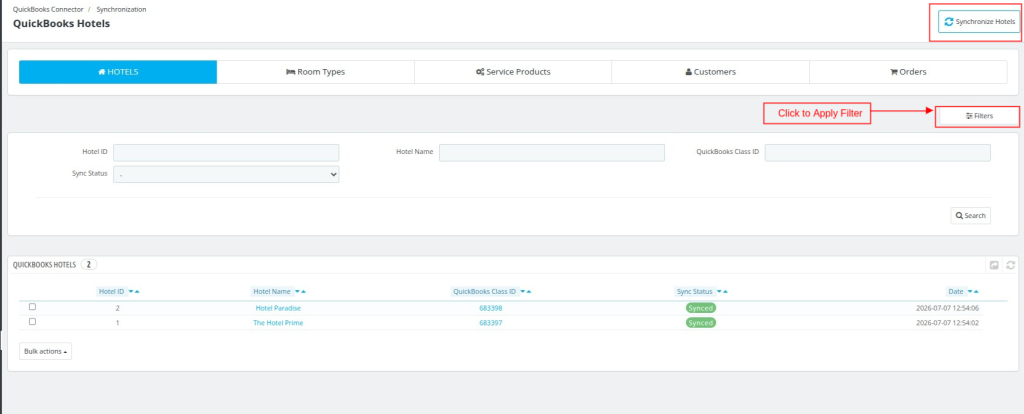Screen dimensions: 1024x414
Task: Click QuickBooks Connector breadcrumb
Action: pyautogui.click(x=48, y=10)
